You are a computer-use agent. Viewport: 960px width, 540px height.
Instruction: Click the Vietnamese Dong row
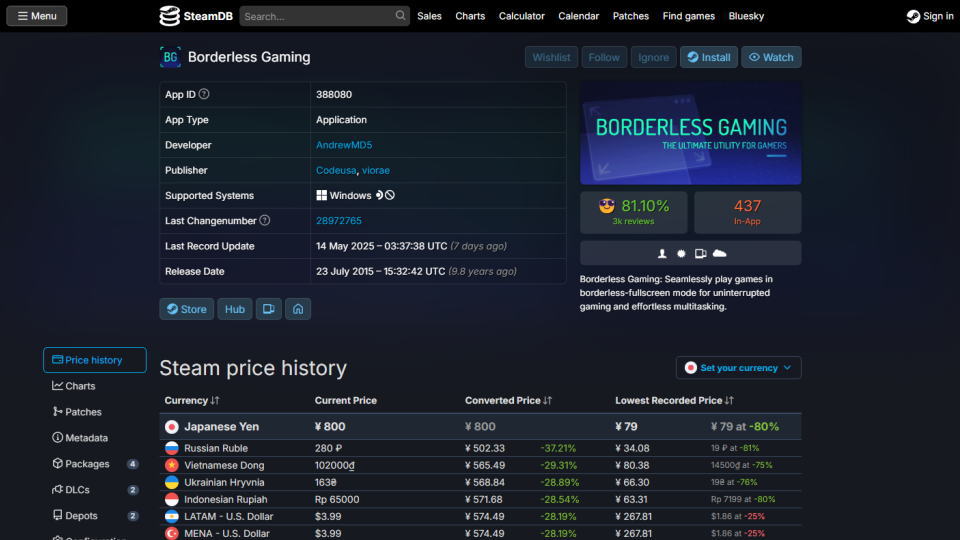(x=480, y=465)
